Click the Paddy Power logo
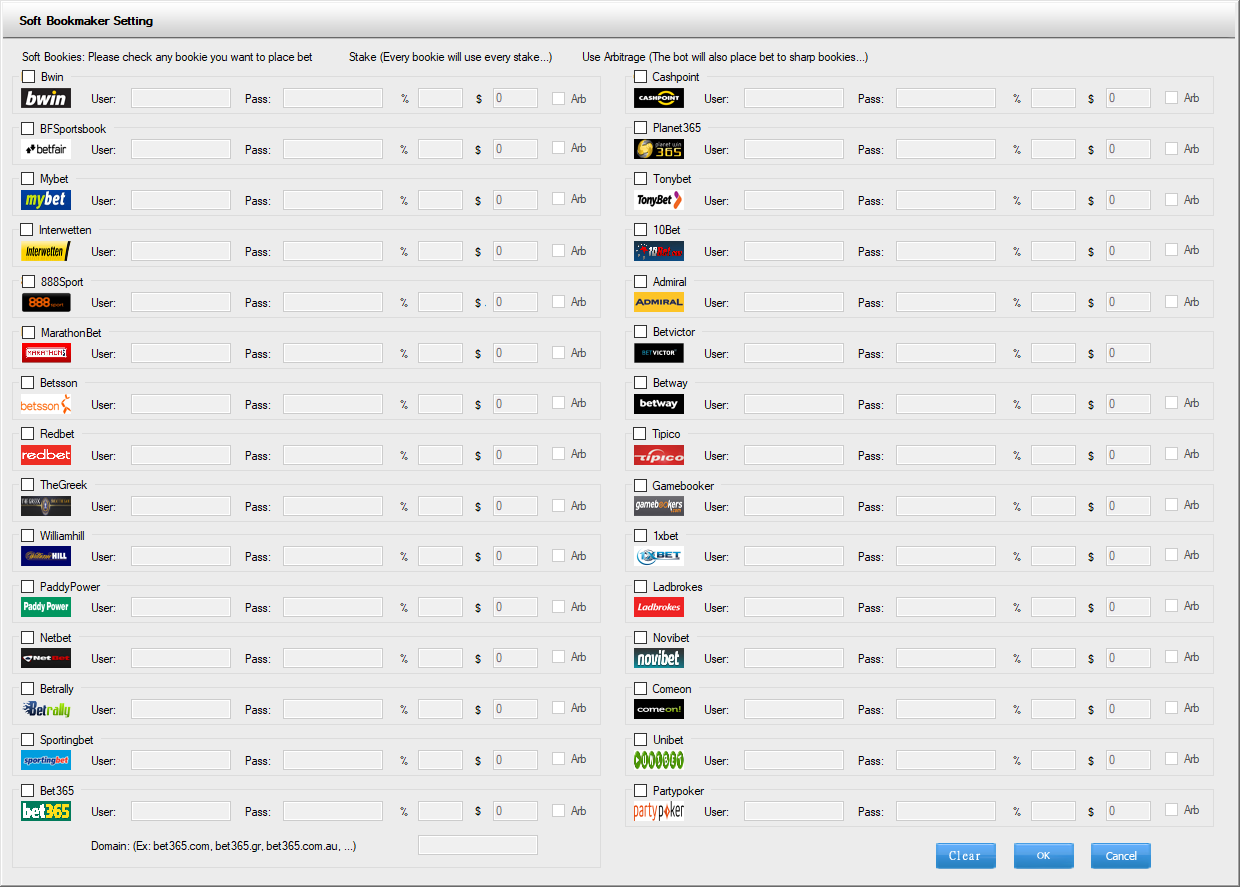 [x=46, y=607]
